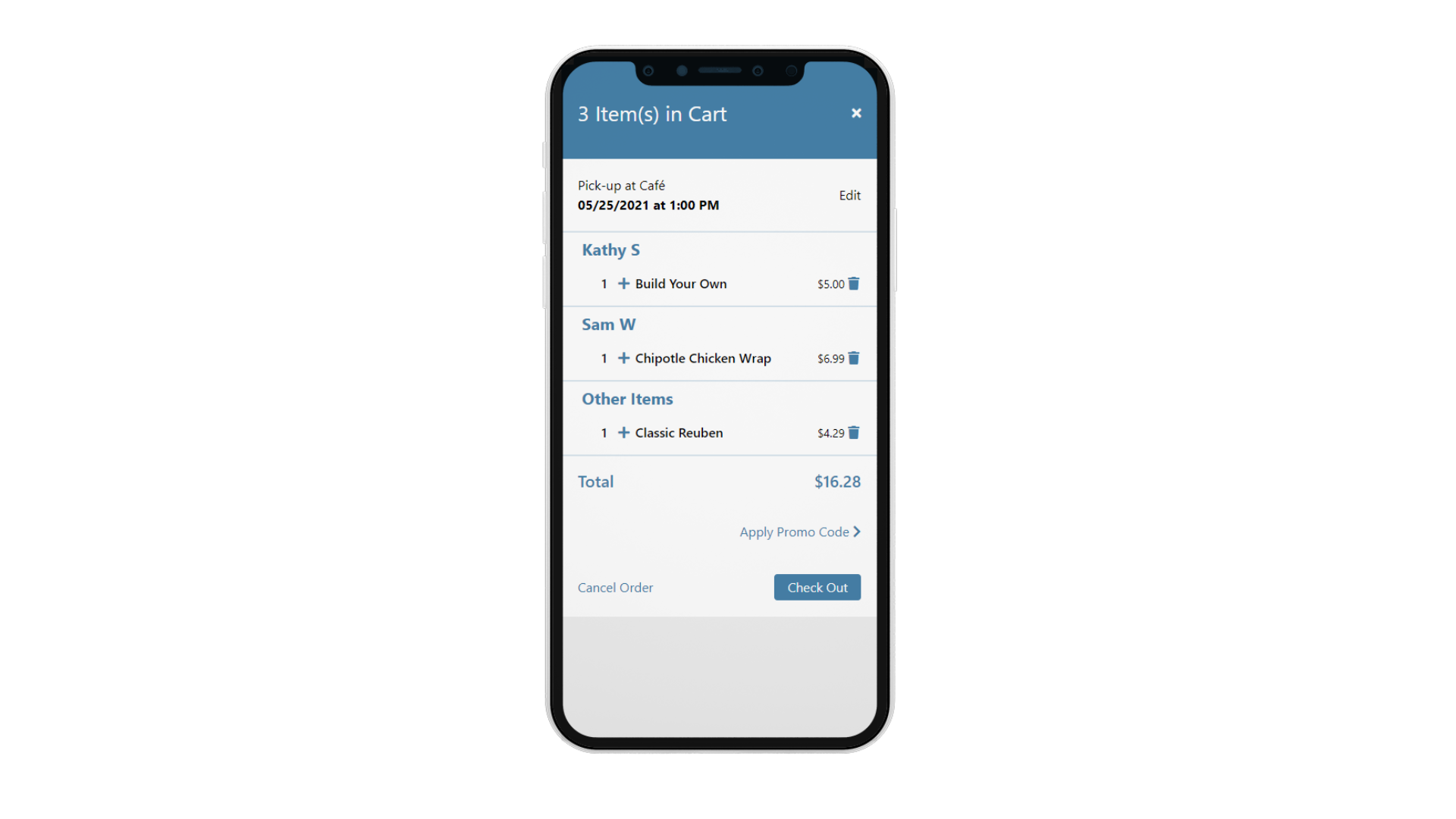Click Edit for pickup date and time

coord(850,195)
